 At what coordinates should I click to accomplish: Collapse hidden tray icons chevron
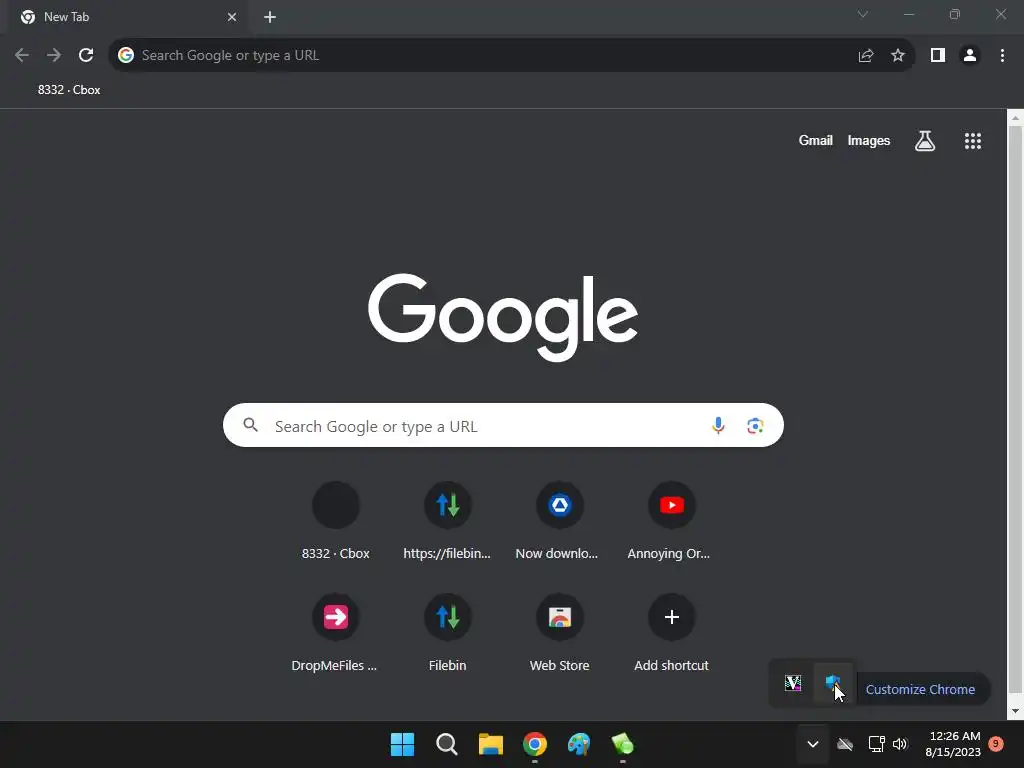pyautogui.click(x=813, y=744)
